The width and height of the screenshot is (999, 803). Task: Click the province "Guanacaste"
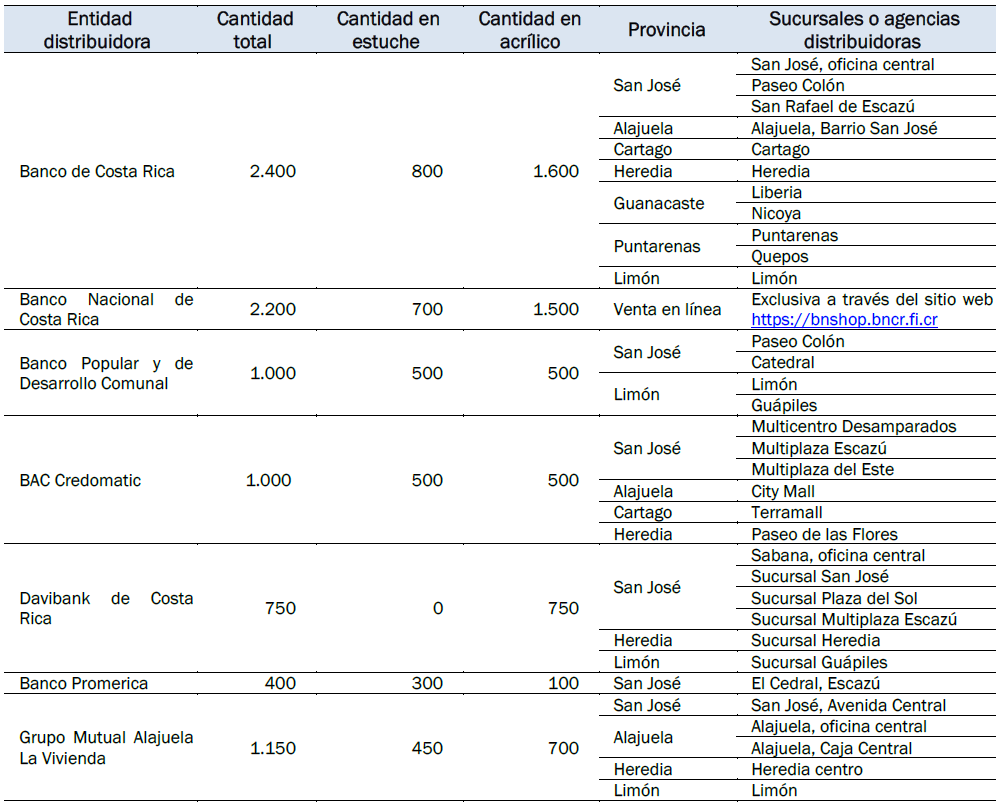pyautogui.click(x=659, y=203)
